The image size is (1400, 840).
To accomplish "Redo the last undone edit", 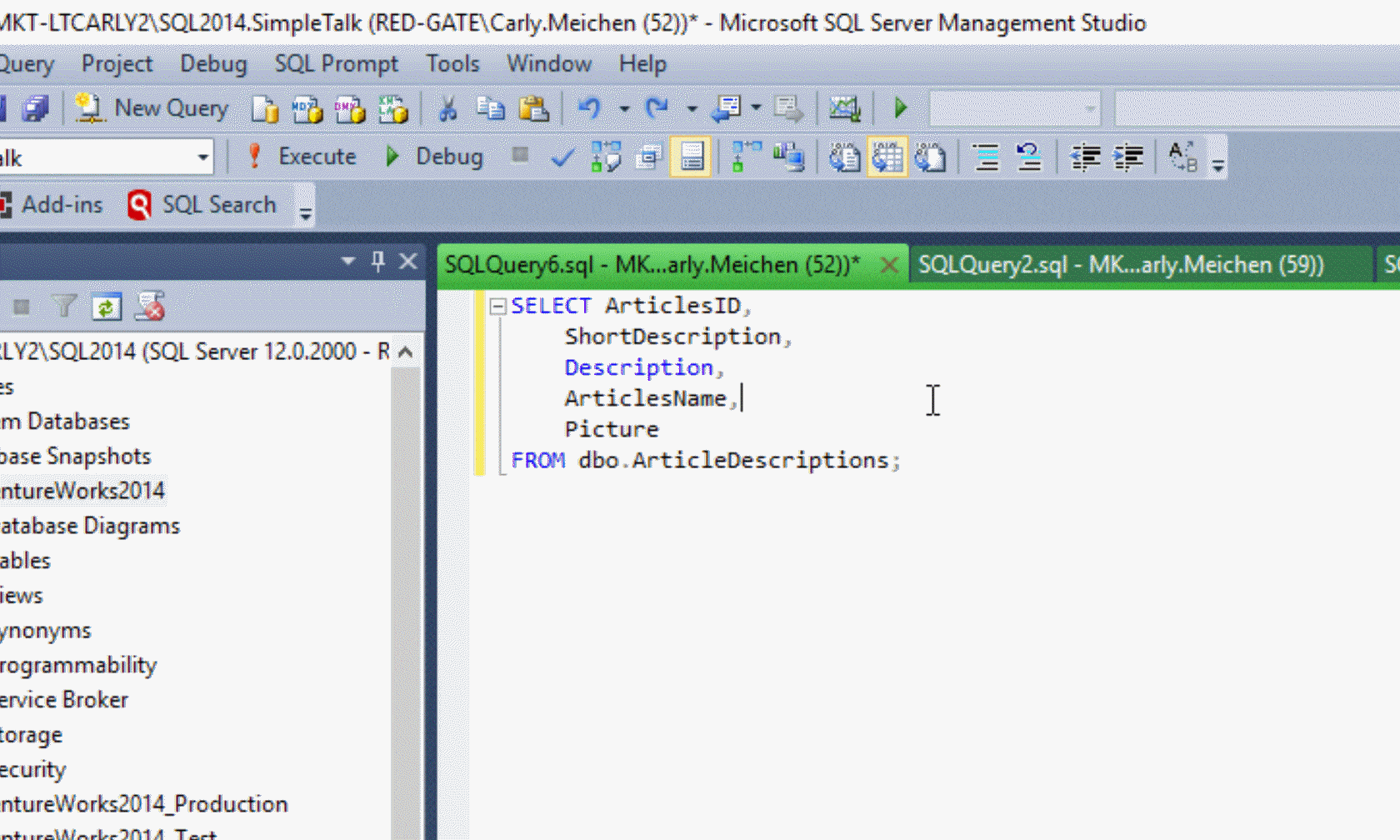I will 657,108.
